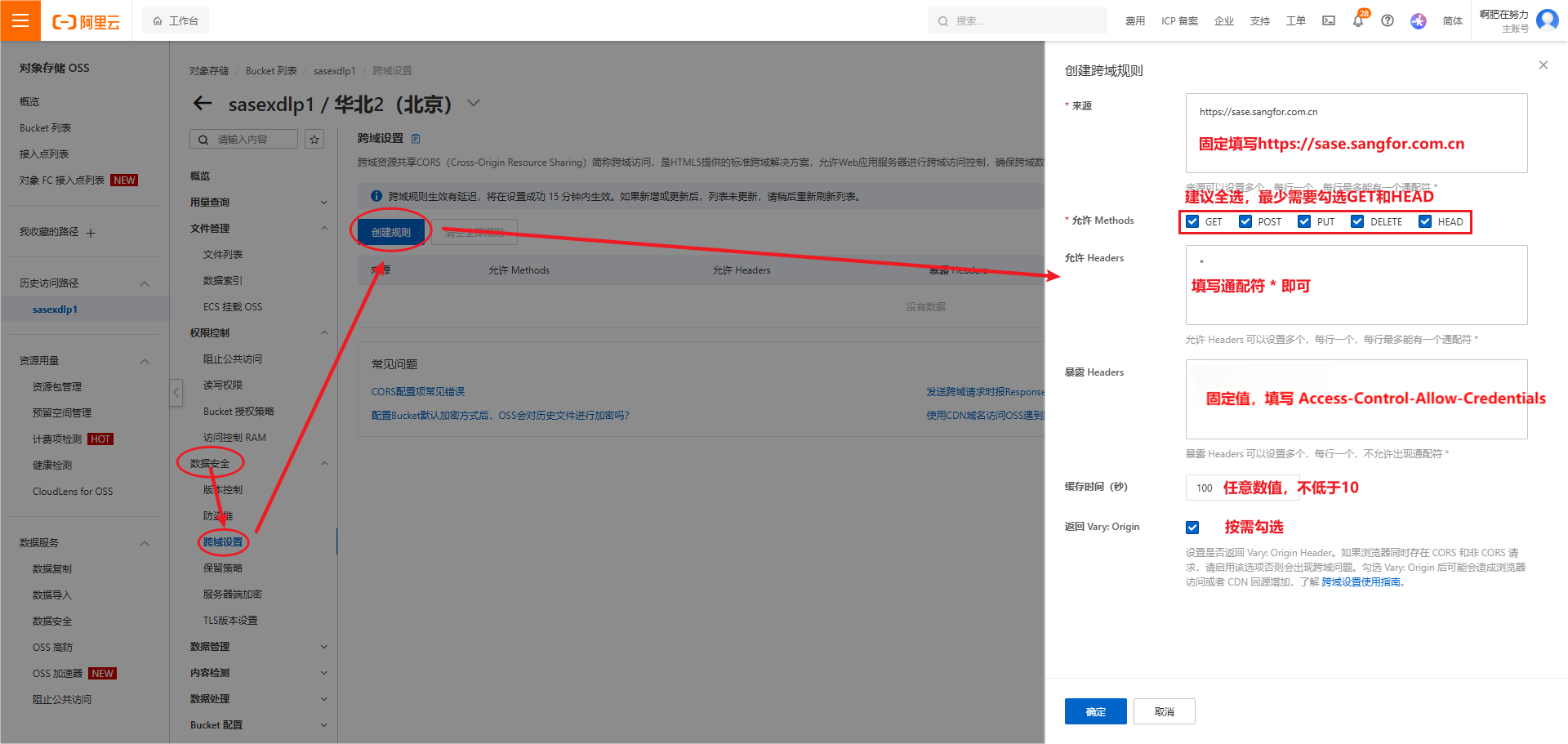The width and height of the screenshot is (1568, 744).
Task: Click the Bucket 列表 breadcrumb link
Action: pos(271,71)
